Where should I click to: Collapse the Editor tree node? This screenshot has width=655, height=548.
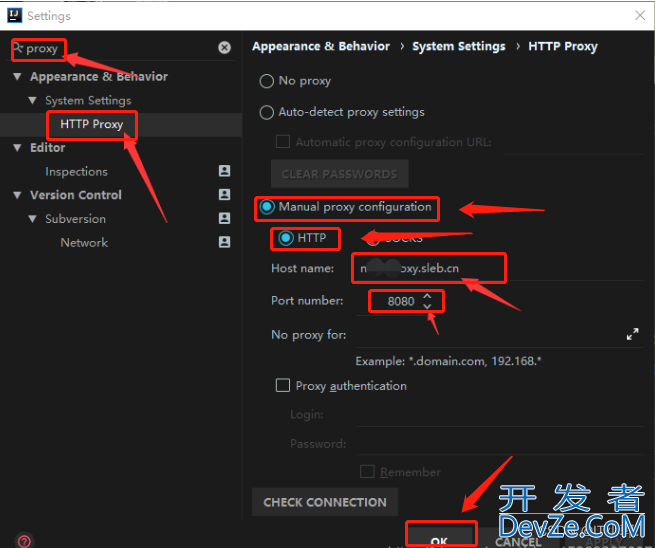pos(17,147)
